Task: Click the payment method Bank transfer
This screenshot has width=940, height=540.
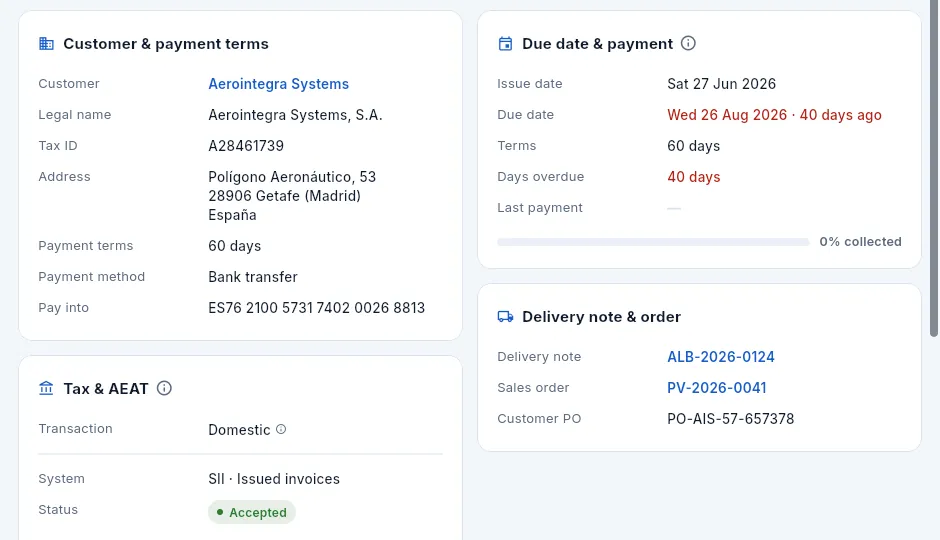Action: click(x=253, y=277)
